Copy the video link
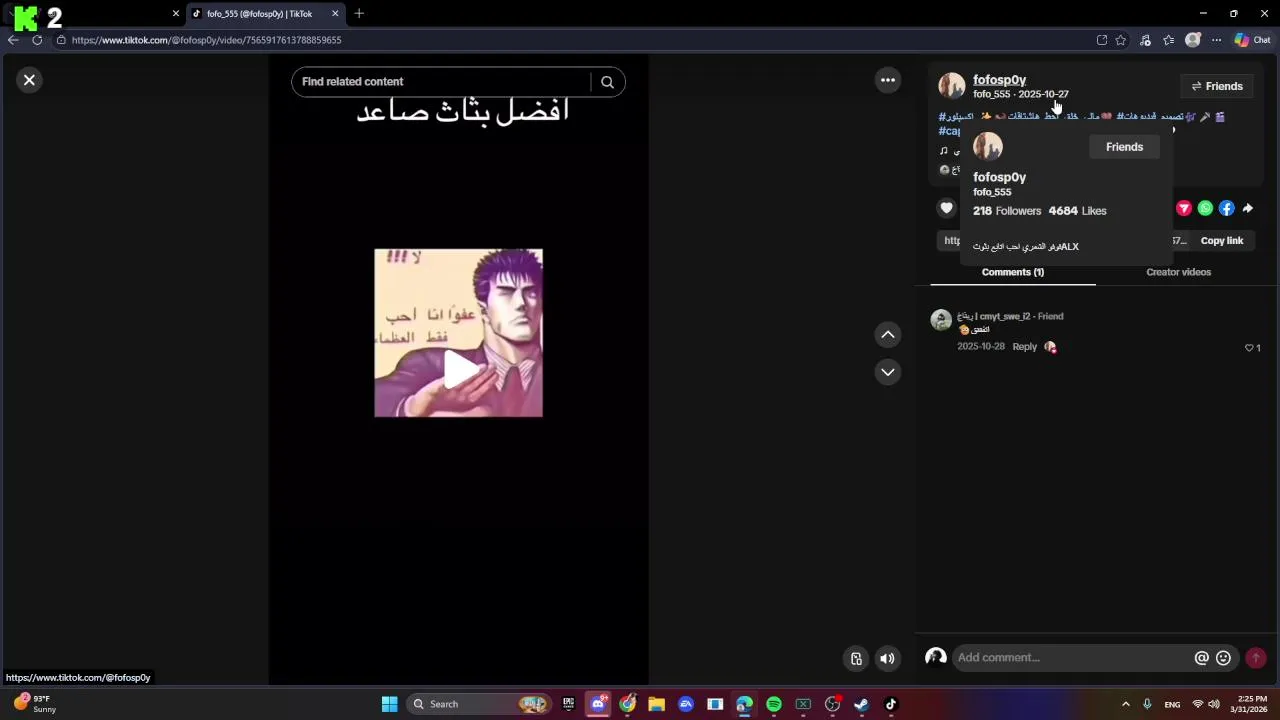 click(1222, 241)
